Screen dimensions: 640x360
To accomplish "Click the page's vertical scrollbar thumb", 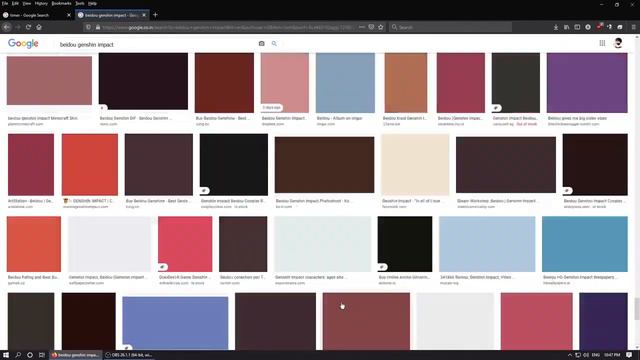I will (x=637, y=309).
